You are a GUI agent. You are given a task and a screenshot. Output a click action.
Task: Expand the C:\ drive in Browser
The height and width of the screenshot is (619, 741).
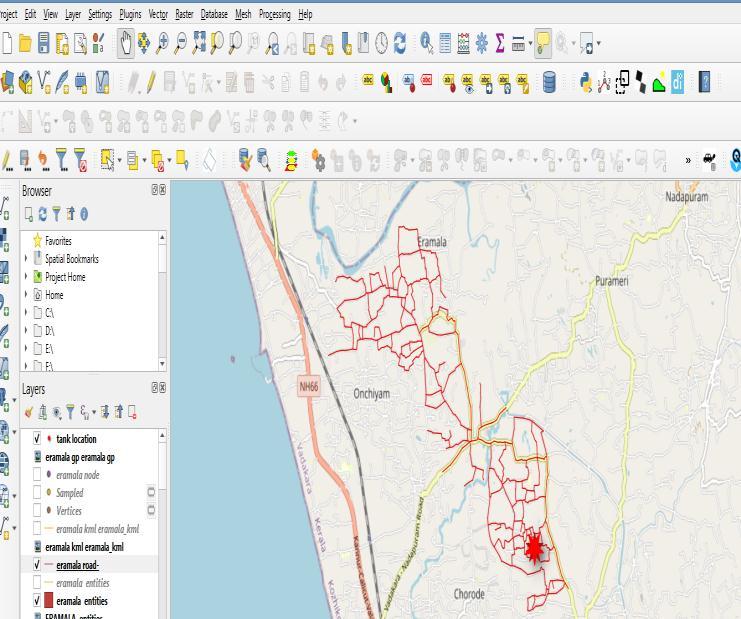tap(26, 313)
